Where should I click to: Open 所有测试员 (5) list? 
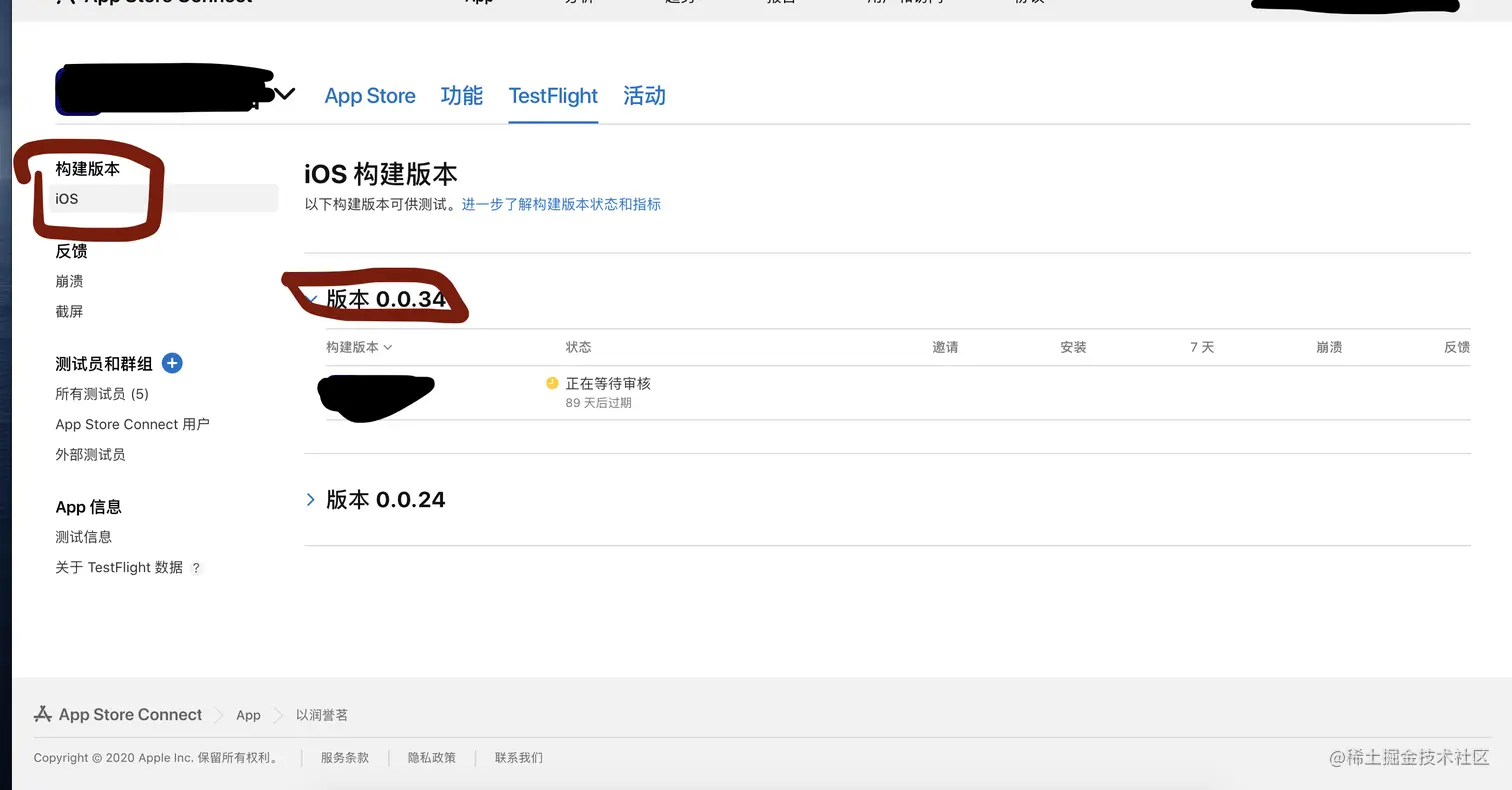click(102, 394)
